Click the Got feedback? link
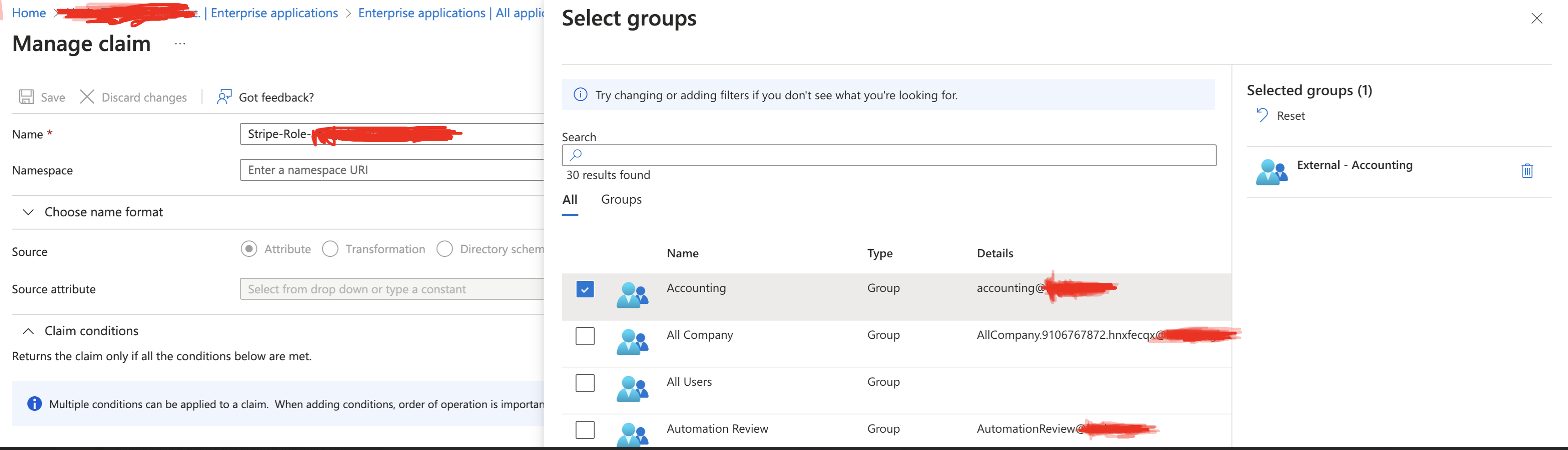 [x=276, y=97]
